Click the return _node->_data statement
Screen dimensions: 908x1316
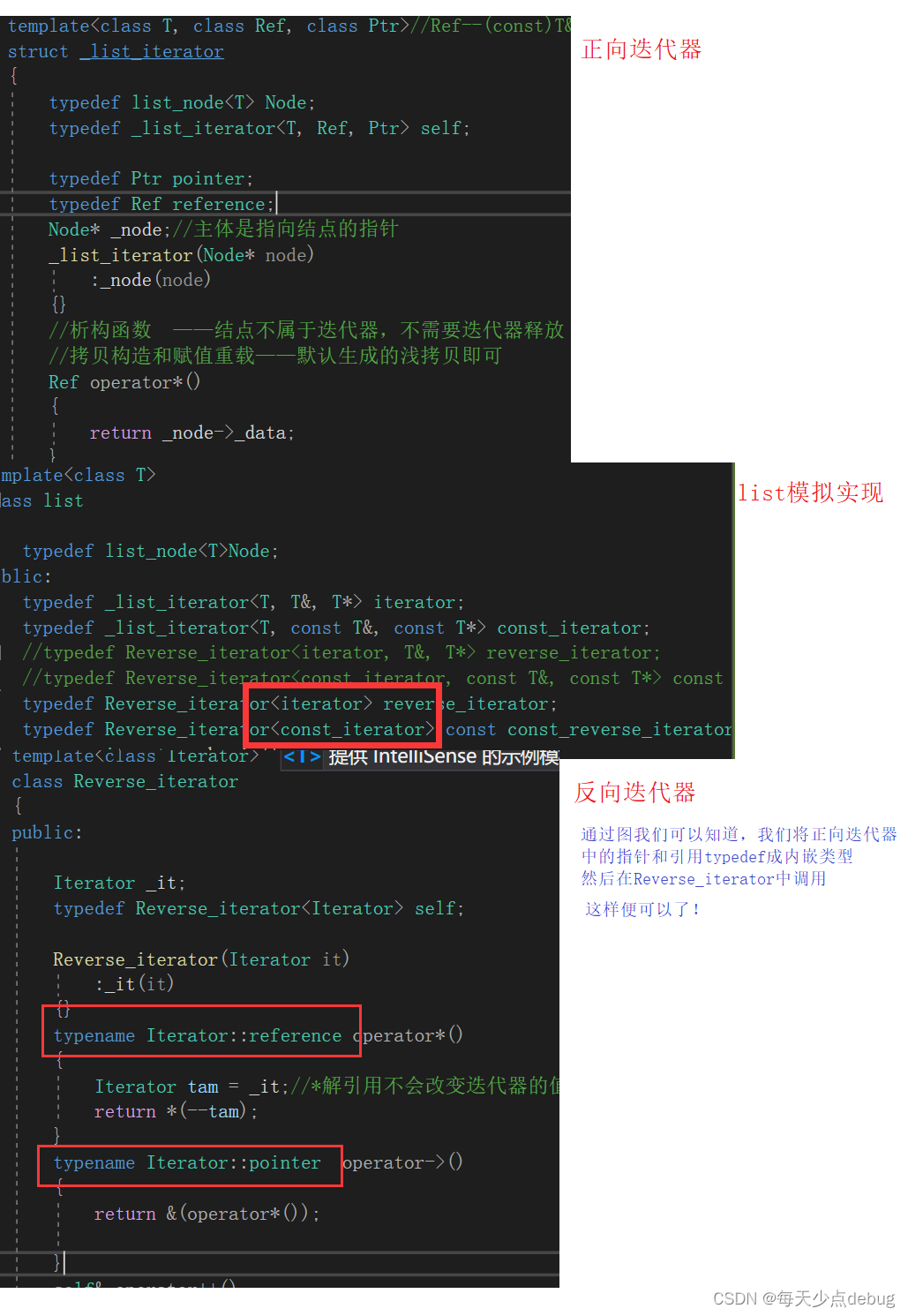tap(191, 432)
